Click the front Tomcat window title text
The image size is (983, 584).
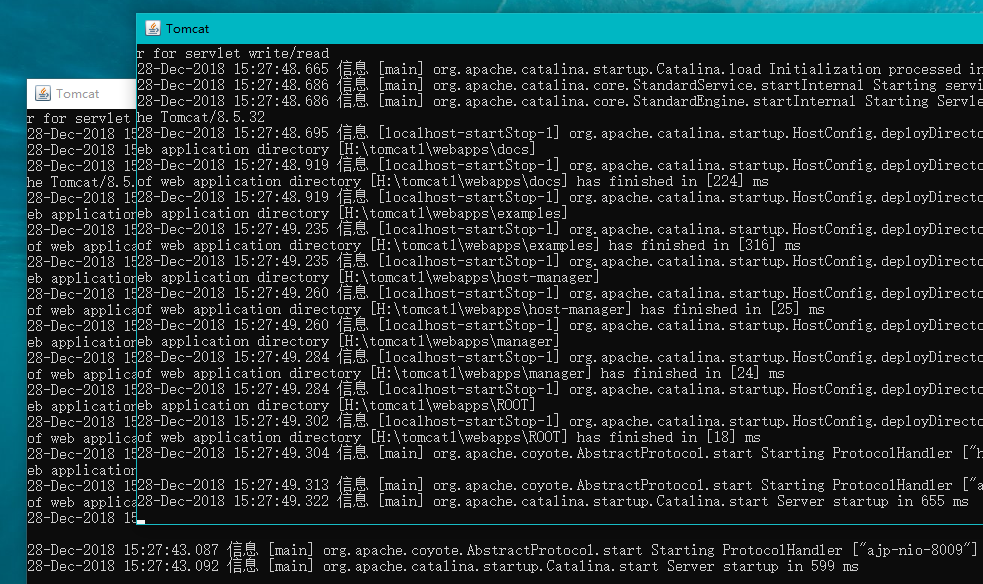tap(187, 29)
